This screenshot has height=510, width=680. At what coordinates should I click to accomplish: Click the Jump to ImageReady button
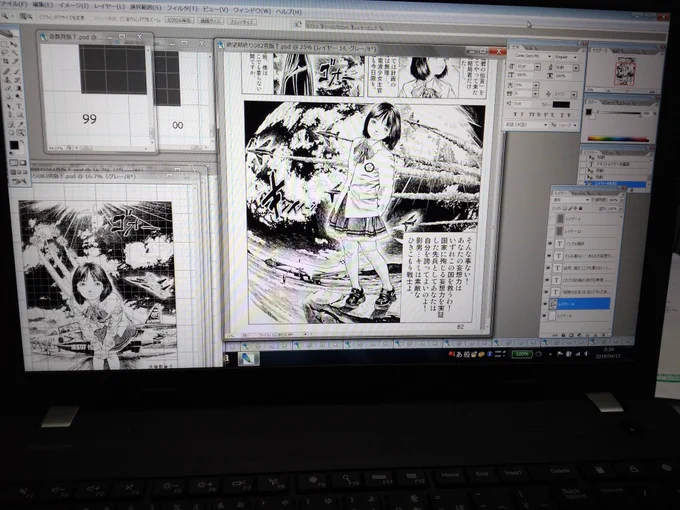click(x=19, y=181)
